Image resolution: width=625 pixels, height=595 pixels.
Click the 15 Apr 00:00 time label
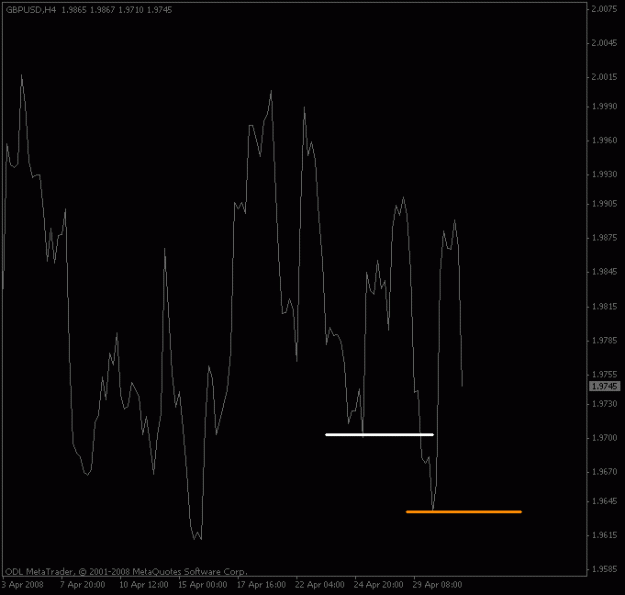(202, 585)
